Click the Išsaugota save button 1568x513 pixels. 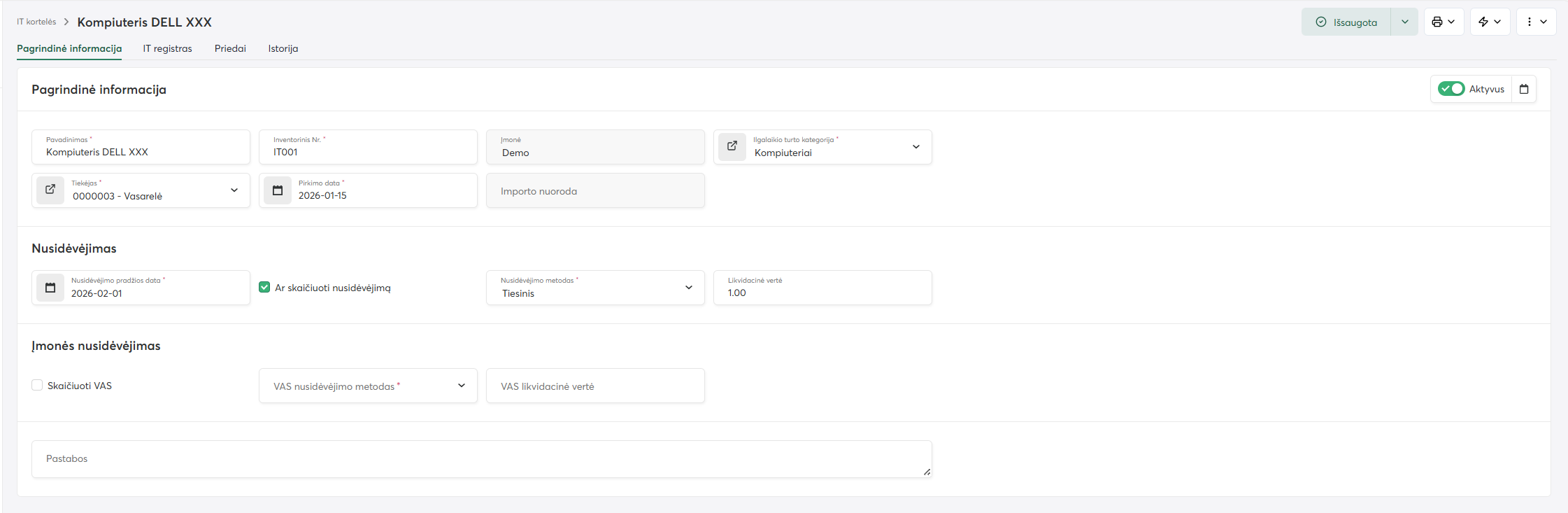pos(1346,22)
